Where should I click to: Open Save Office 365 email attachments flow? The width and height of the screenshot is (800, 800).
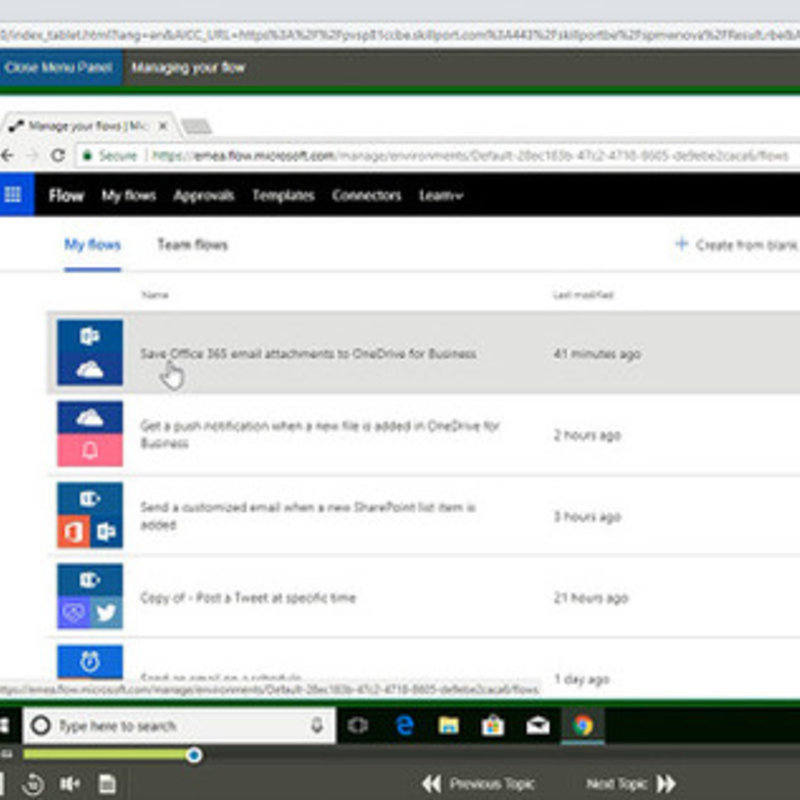pos(309,354)
